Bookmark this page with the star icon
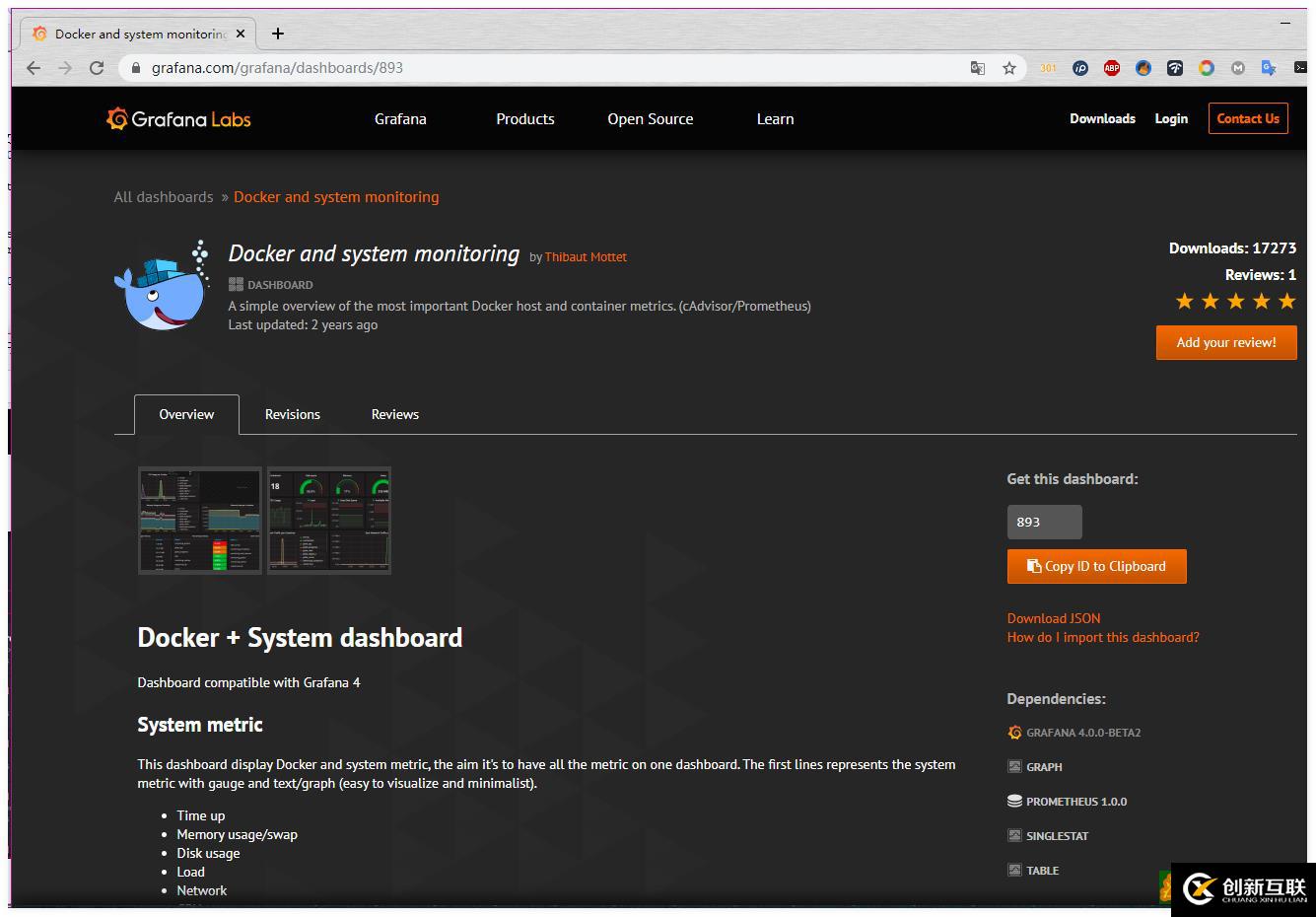Image resolution: width=1316 pixels, height=917 pixels. pos(1009,68)
